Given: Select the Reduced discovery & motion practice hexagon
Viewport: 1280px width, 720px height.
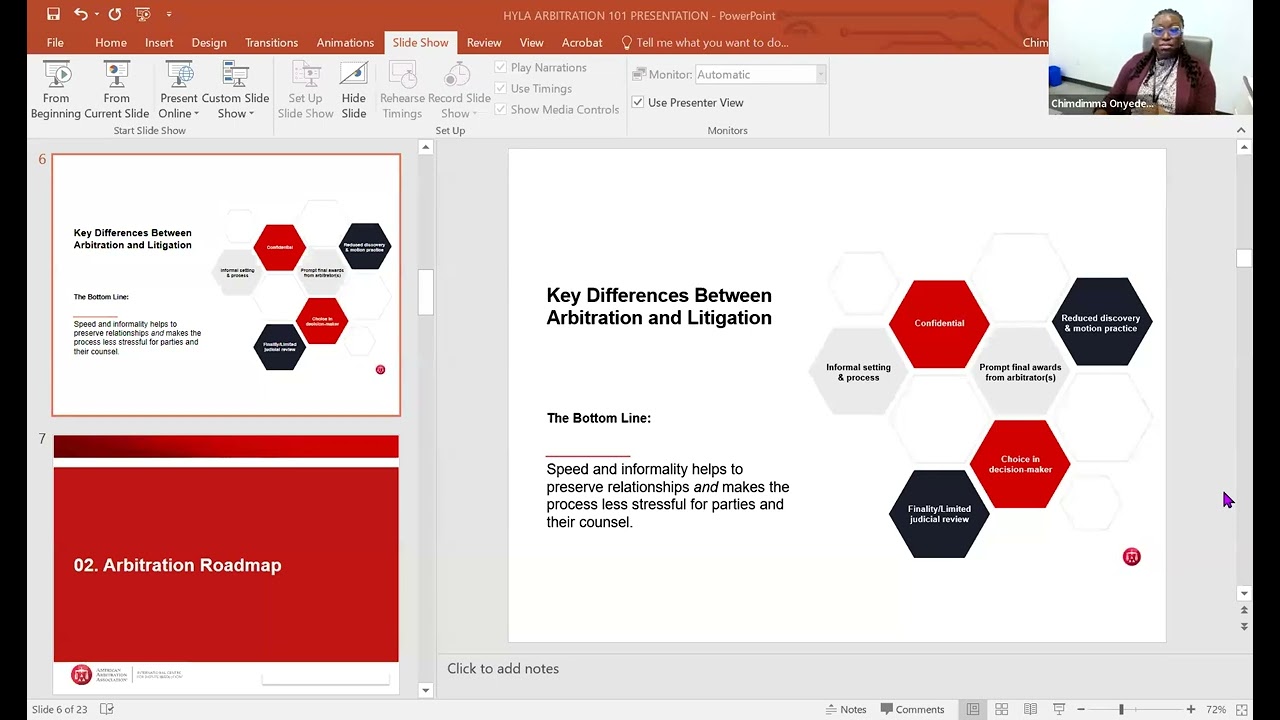Looking at the screenshot, I should [x=1100, y=323].
